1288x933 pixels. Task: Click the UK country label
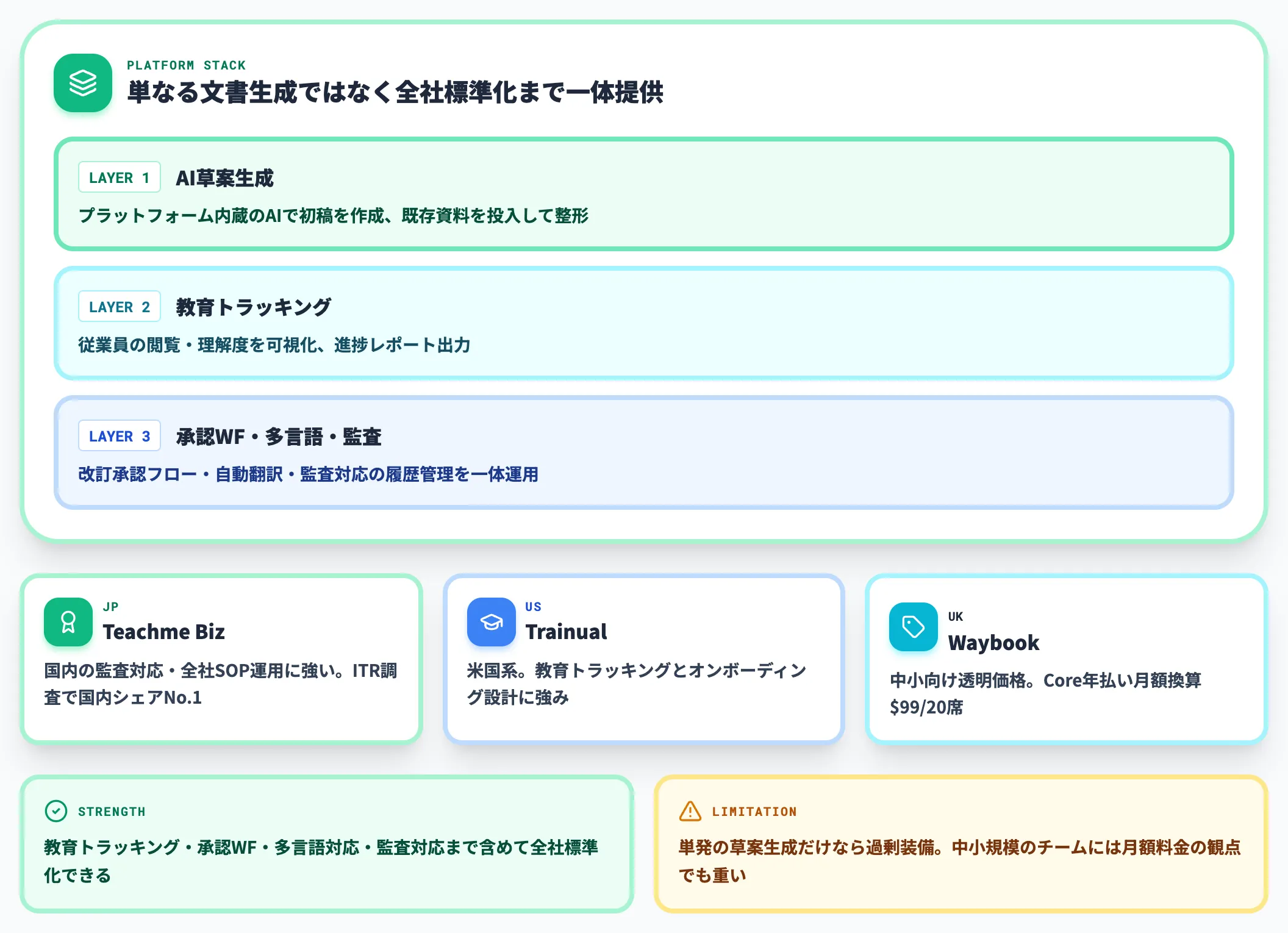956,617
